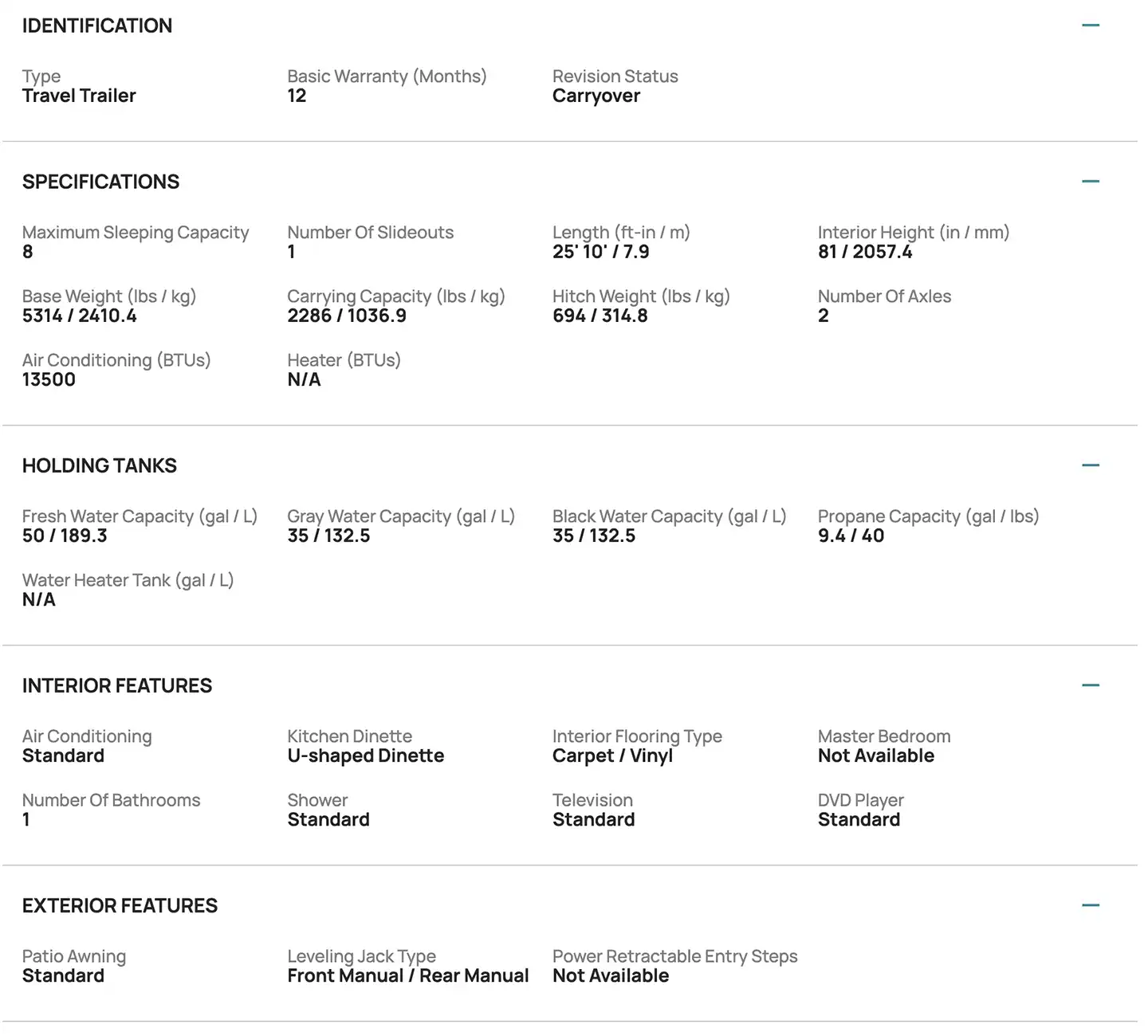Viewport: 1148px width, 1036px height.
Task: Select the HOLDING TANKS heading
Action: pyautogui.click(x=100, y=465)
